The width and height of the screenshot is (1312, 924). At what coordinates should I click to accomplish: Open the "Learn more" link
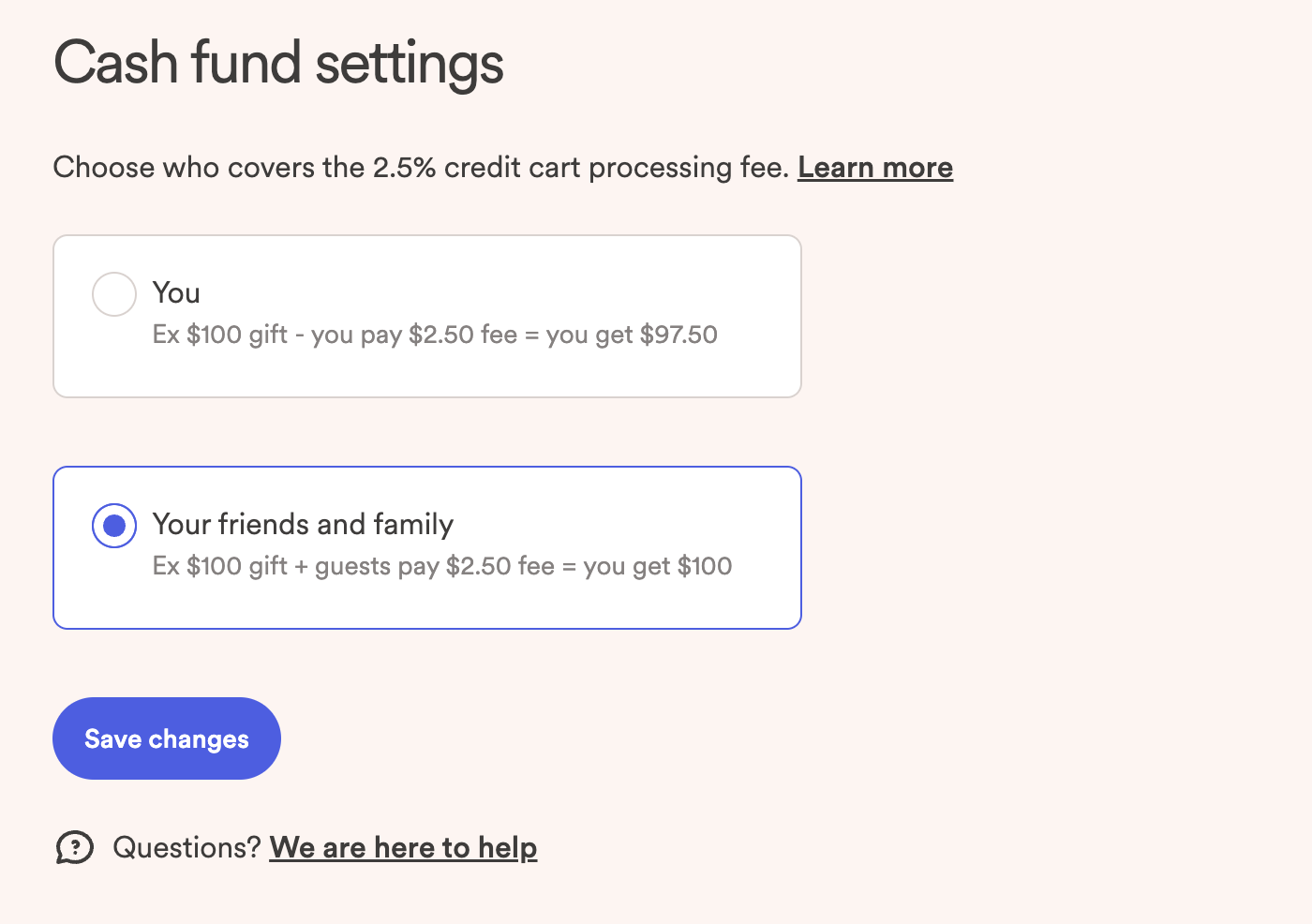(x=874, y=168)
